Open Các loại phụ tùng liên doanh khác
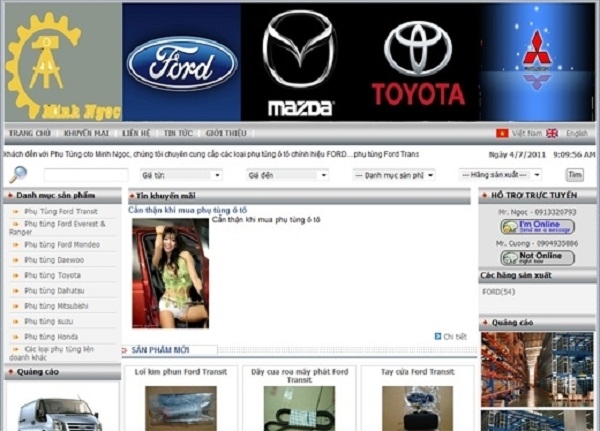 (x=51, y=353)
